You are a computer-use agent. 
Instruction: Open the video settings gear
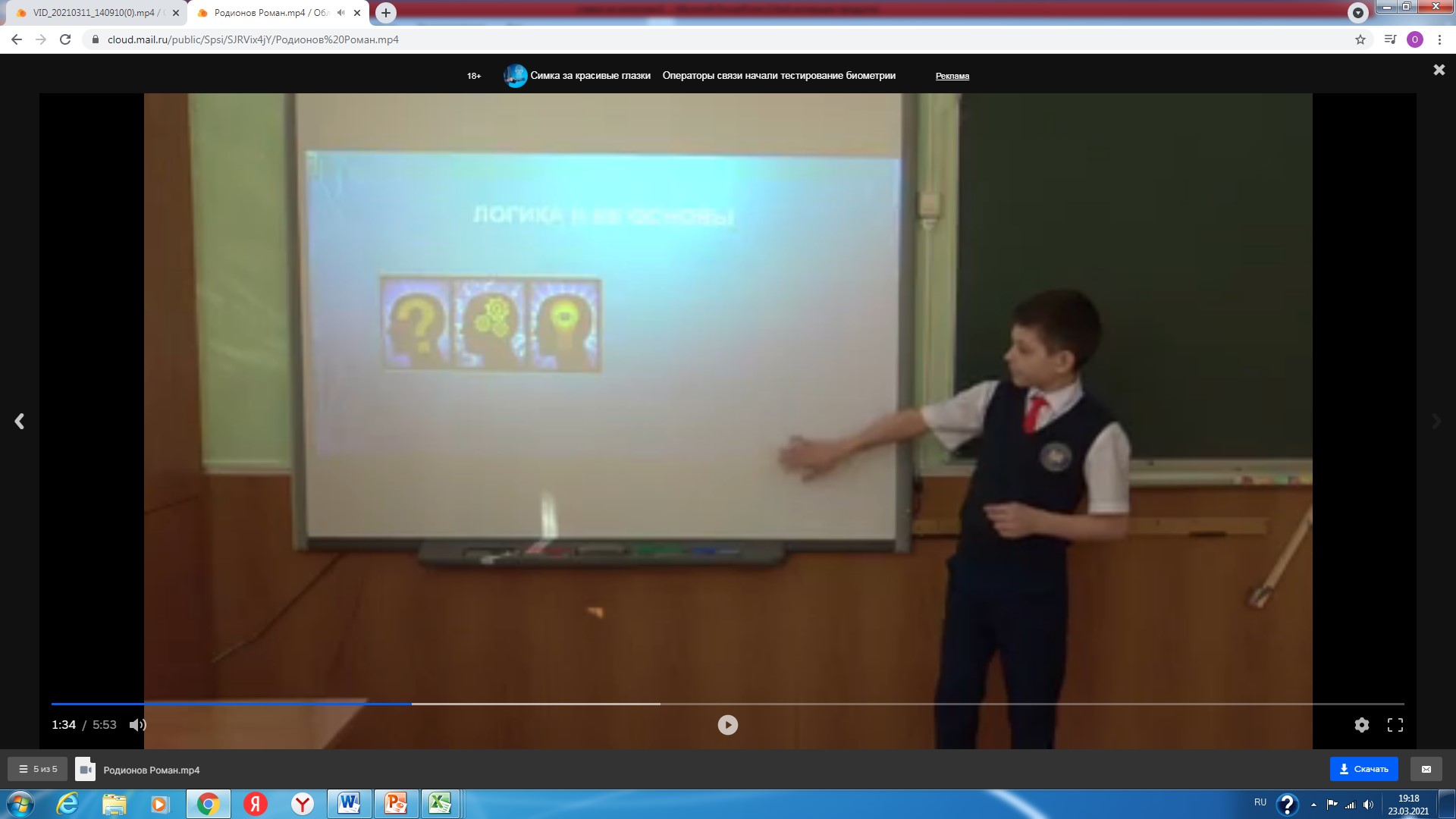click(x=1361, y=725)
